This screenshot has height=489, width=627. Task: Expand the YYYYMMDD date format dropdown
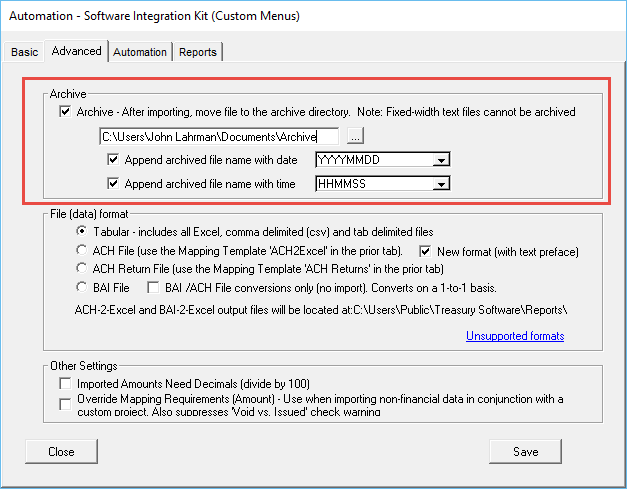[x=439, y=159]
